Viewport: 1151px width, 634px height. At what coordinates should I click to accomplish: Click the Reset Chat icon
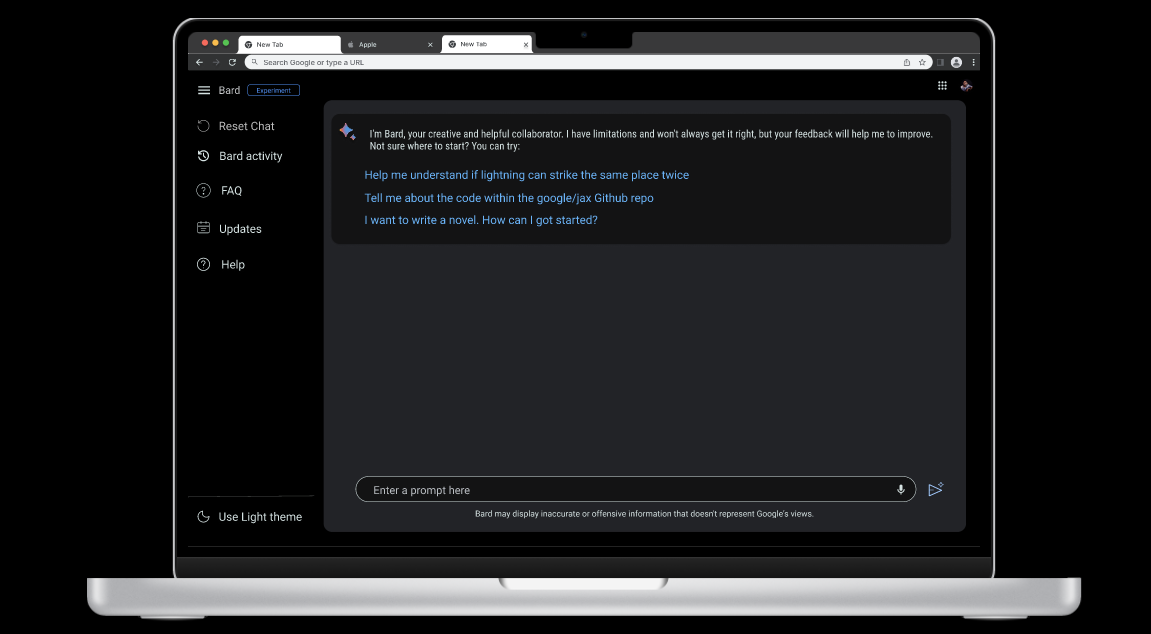coord(203,126)
